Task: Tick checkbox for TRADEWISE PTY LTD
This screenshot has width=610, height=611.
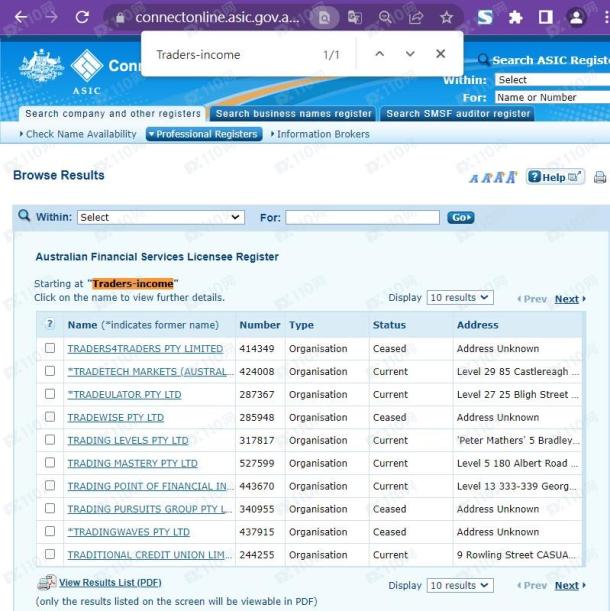Action: pyautogui.click(x=50, y=417)
